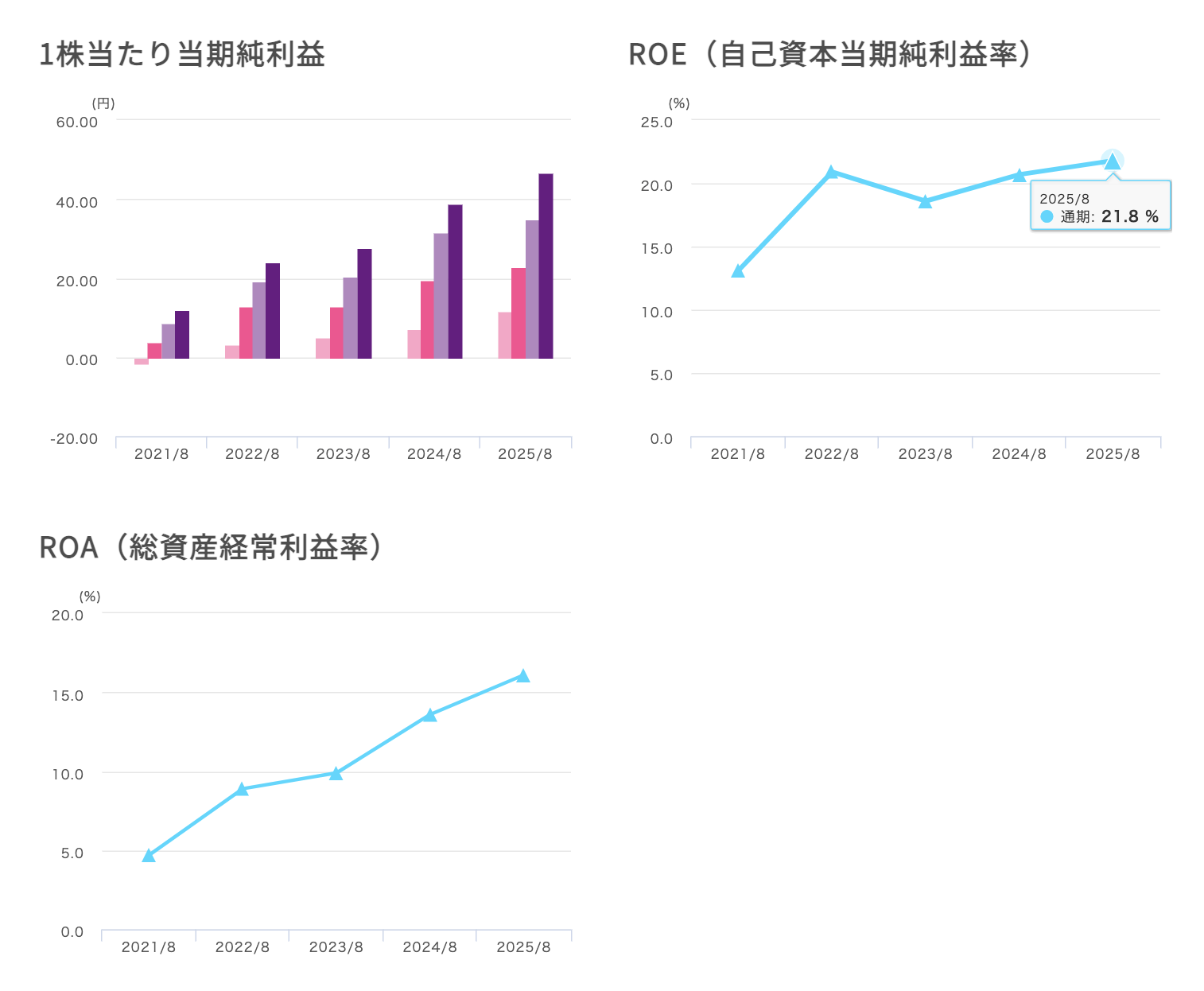Select the 2024/8 data point on ROE line
Image resolution: width=1204 pixels, height=991 pixels.
tap(1019, 175)
